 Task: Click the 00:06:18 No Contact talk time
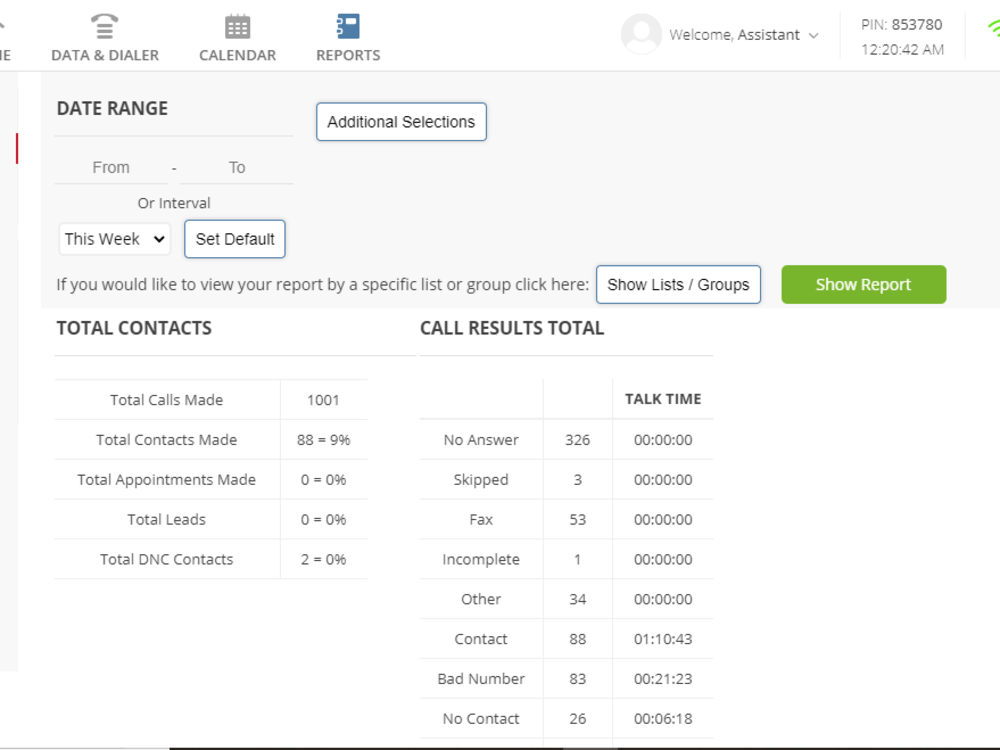click(663, 719)
